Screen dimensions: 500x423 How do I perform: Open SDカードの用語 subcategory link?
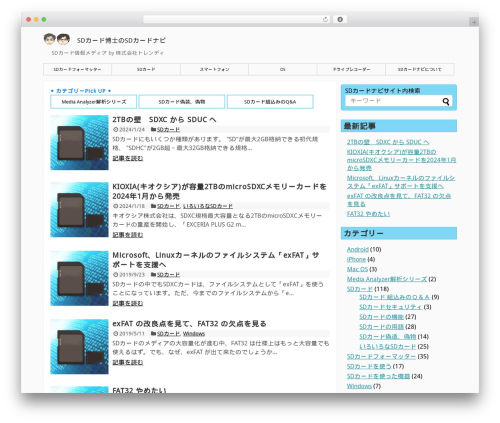click(381, 327)
